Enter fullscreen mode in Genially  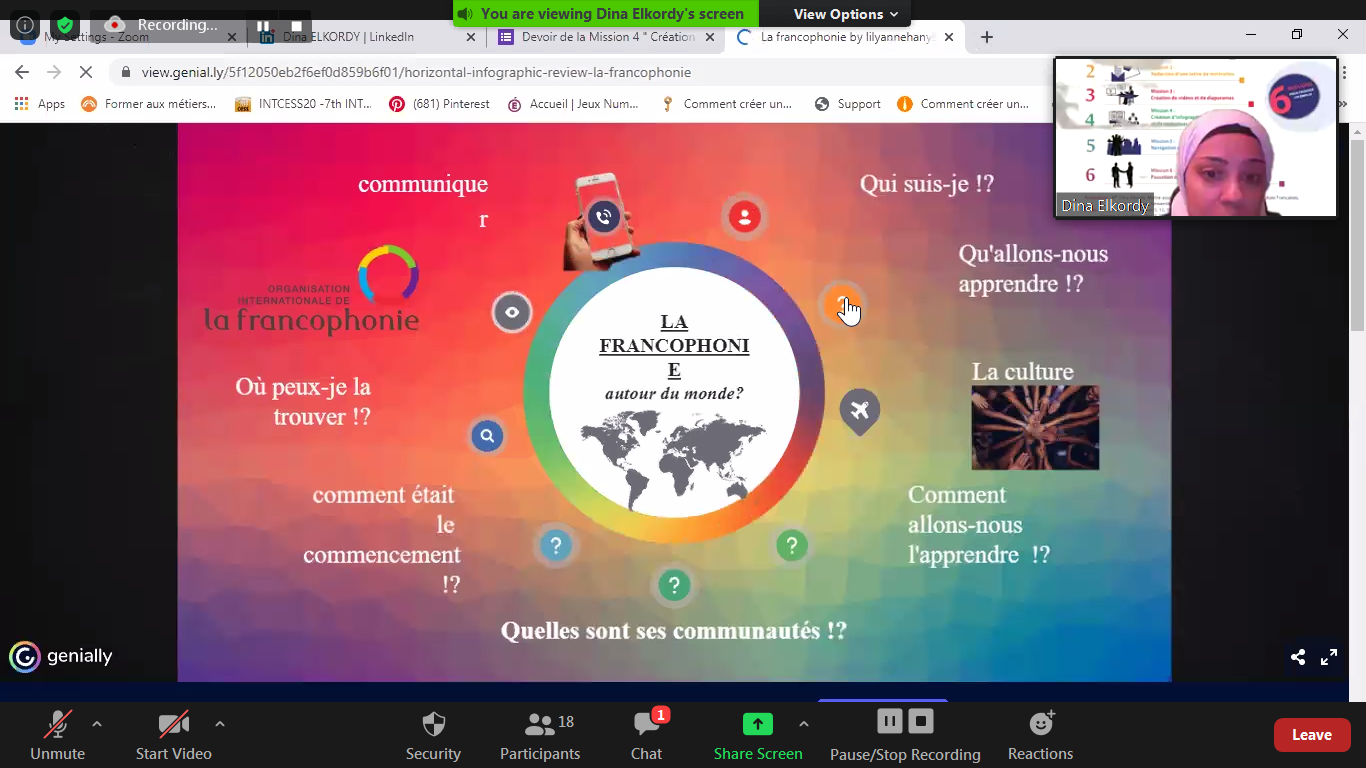point(1329,657)
